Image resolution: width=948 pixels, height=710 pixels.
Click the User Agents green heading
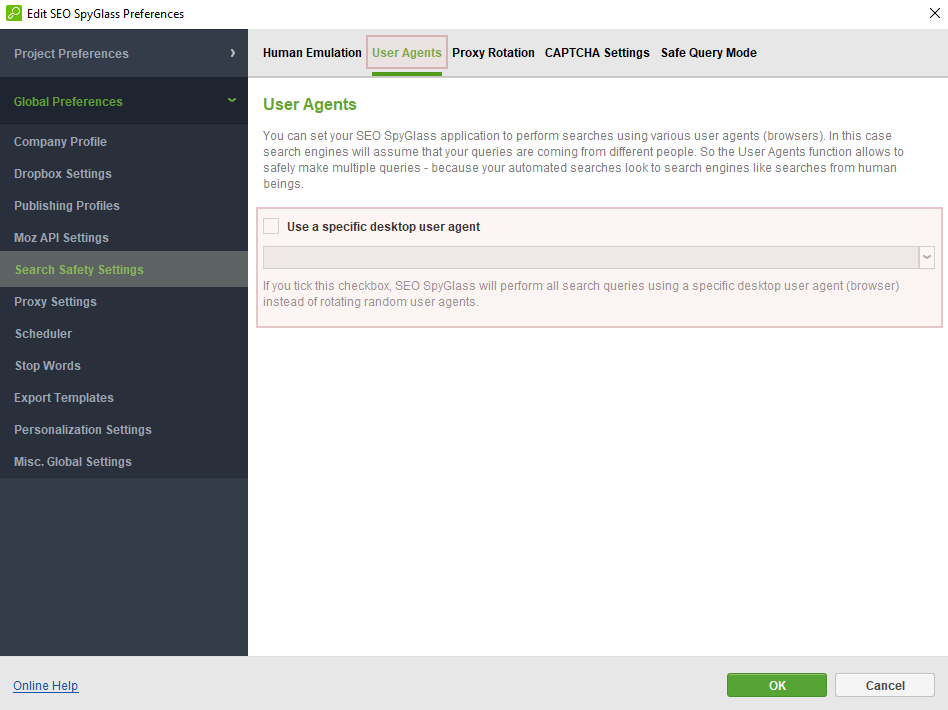(310, 104)
